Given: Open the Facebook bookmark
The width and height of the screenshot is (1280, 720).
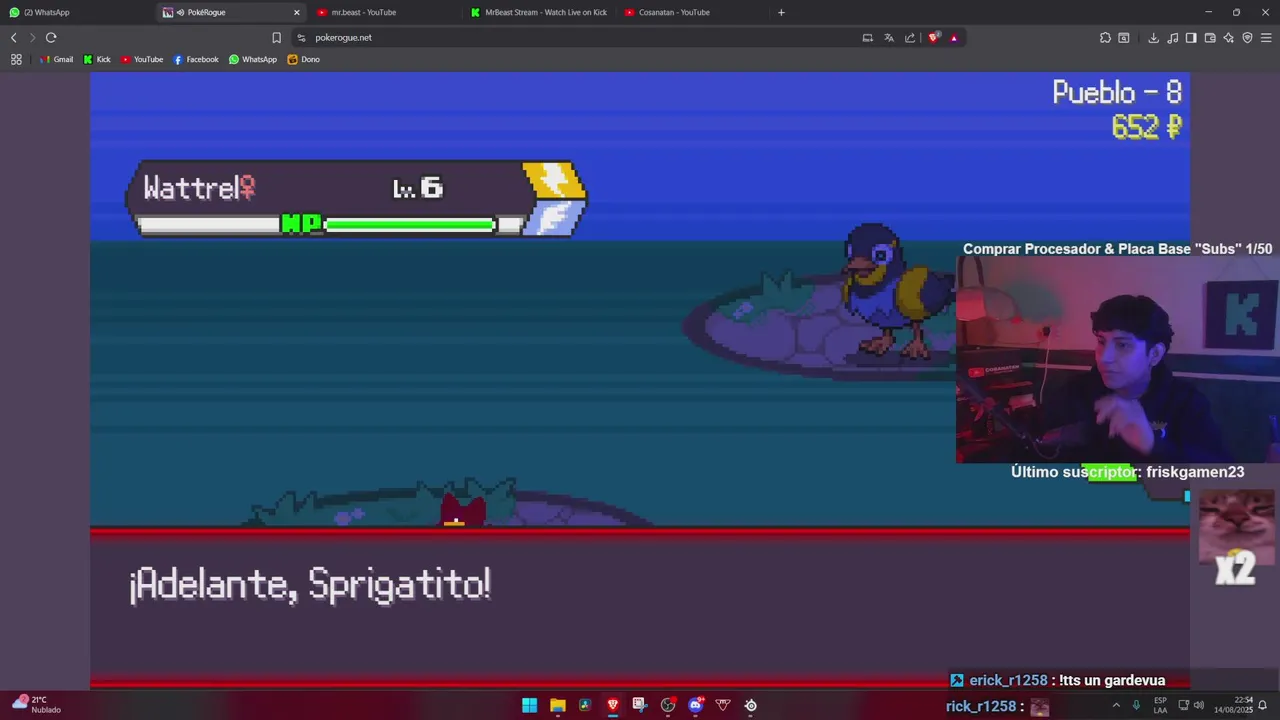Looking at the screenshot, I should (196, 59).
